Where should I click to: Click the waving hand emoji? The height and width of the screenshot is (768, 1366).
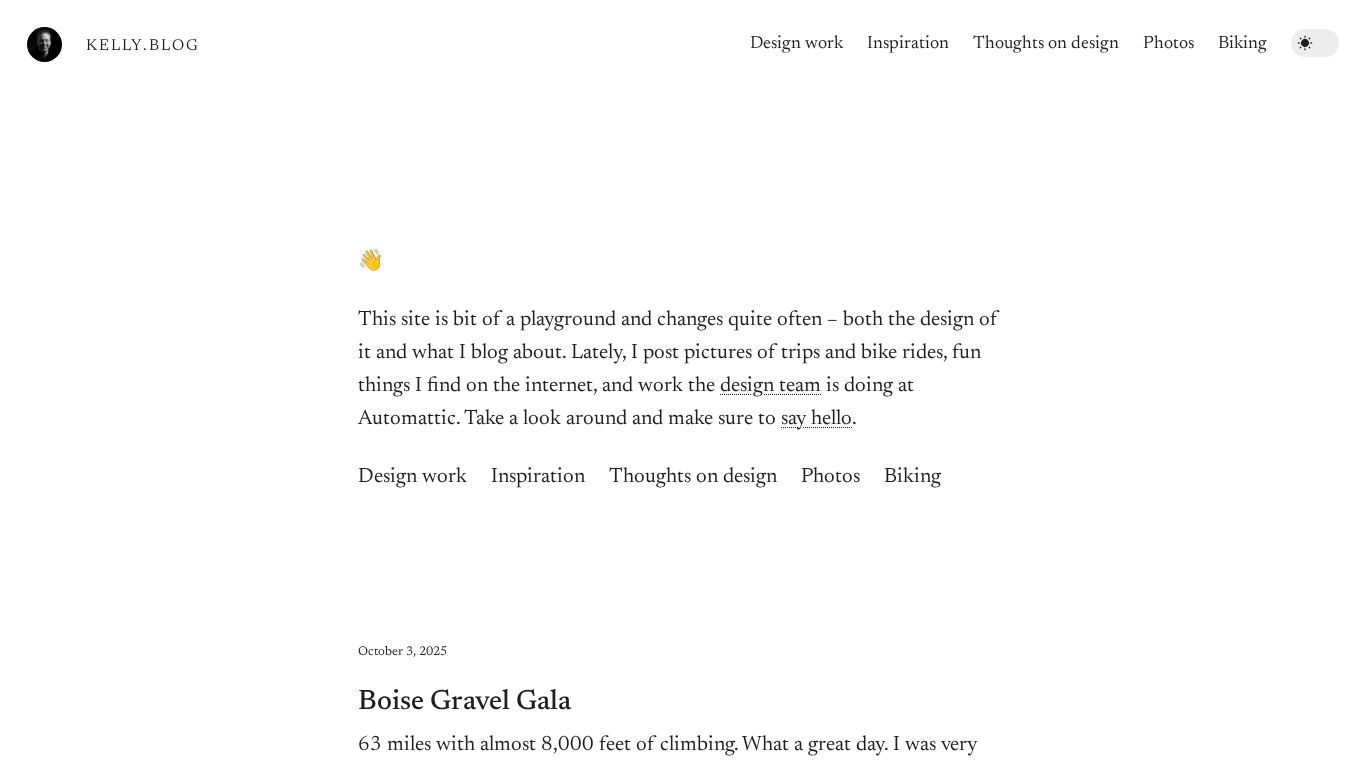pyautogui.click(x=370, y=260)
